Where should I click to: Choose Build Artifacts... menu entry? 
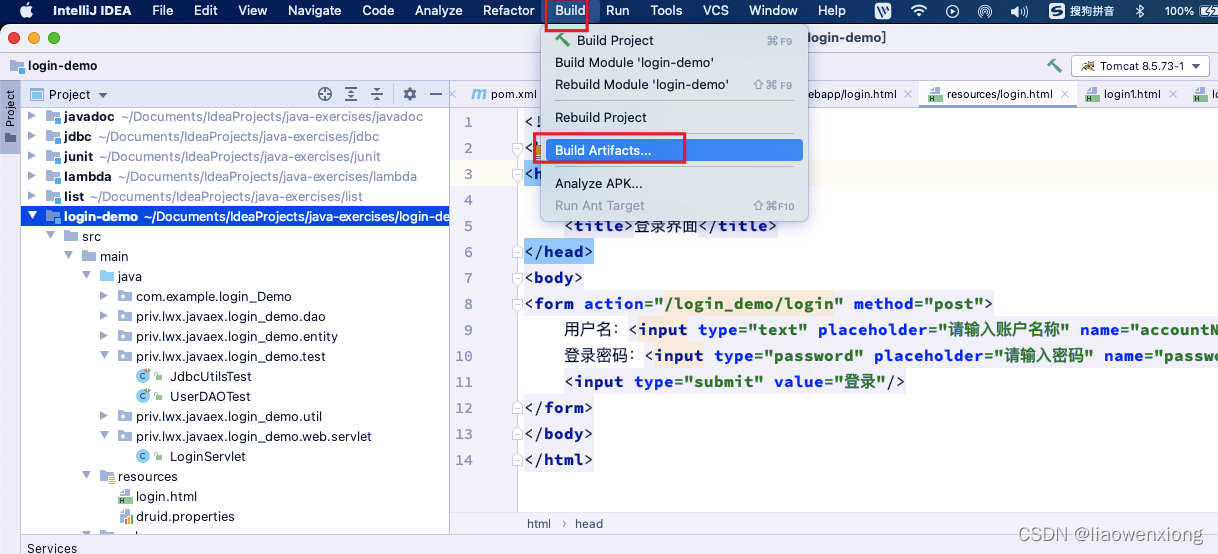674,150
